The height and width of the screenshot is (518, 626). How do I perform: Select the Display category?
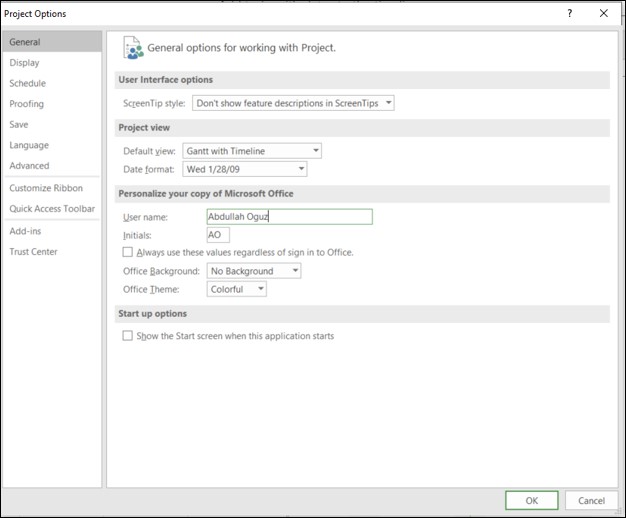tap(25, 63)
